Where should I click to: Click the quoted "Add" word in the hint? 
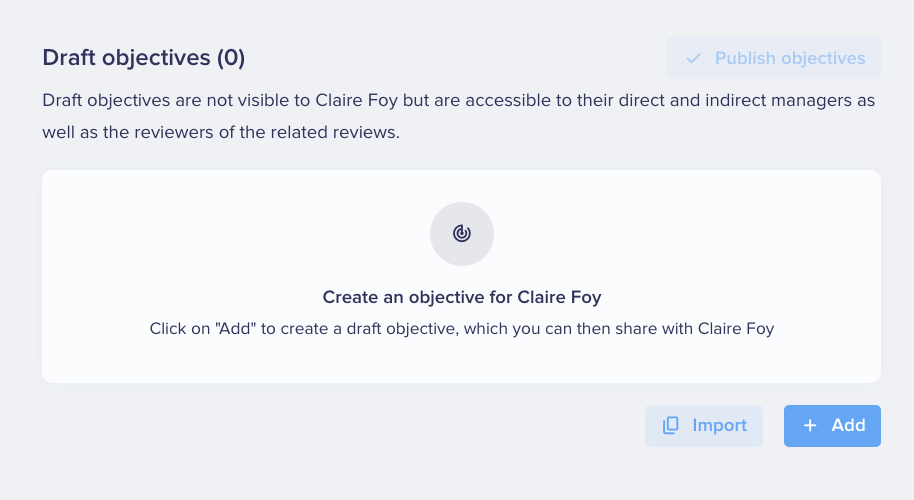point(235,329)
